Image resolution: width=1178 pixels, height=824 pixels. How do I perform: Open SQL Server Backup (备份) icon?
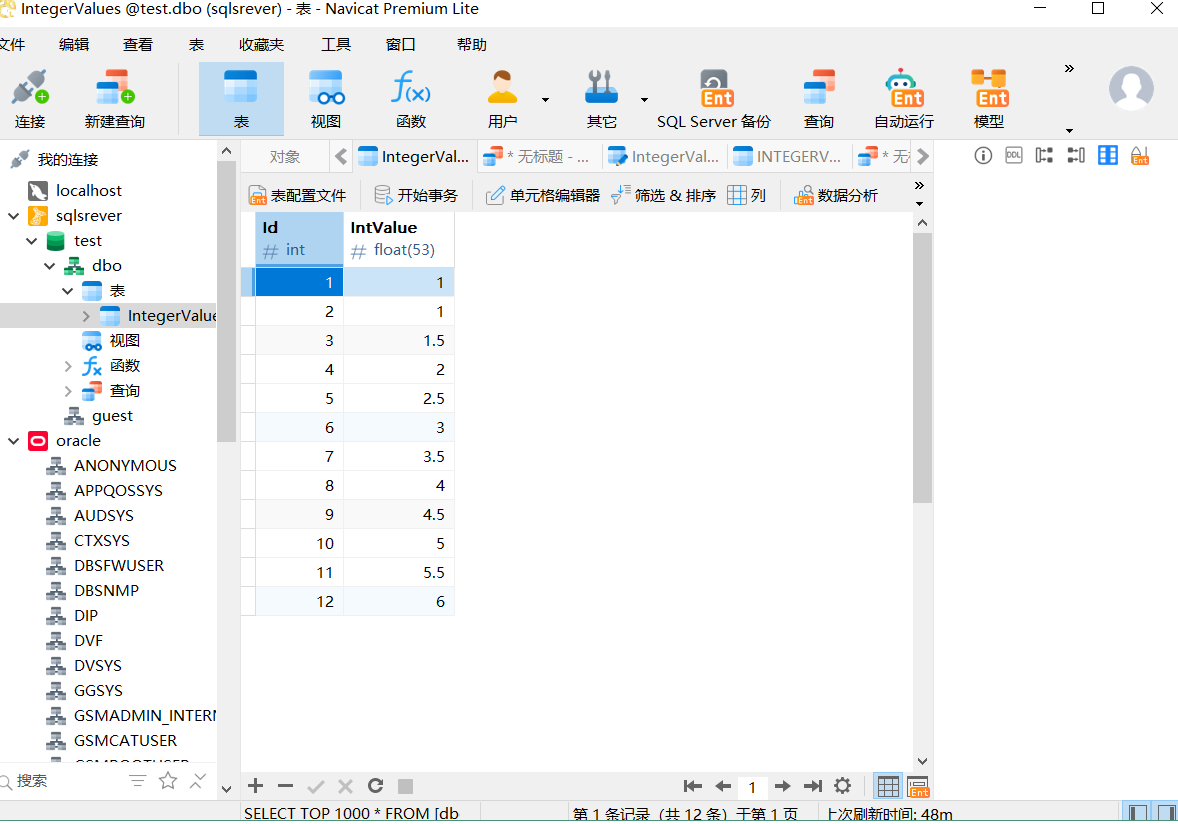click(x=714, y=99)
